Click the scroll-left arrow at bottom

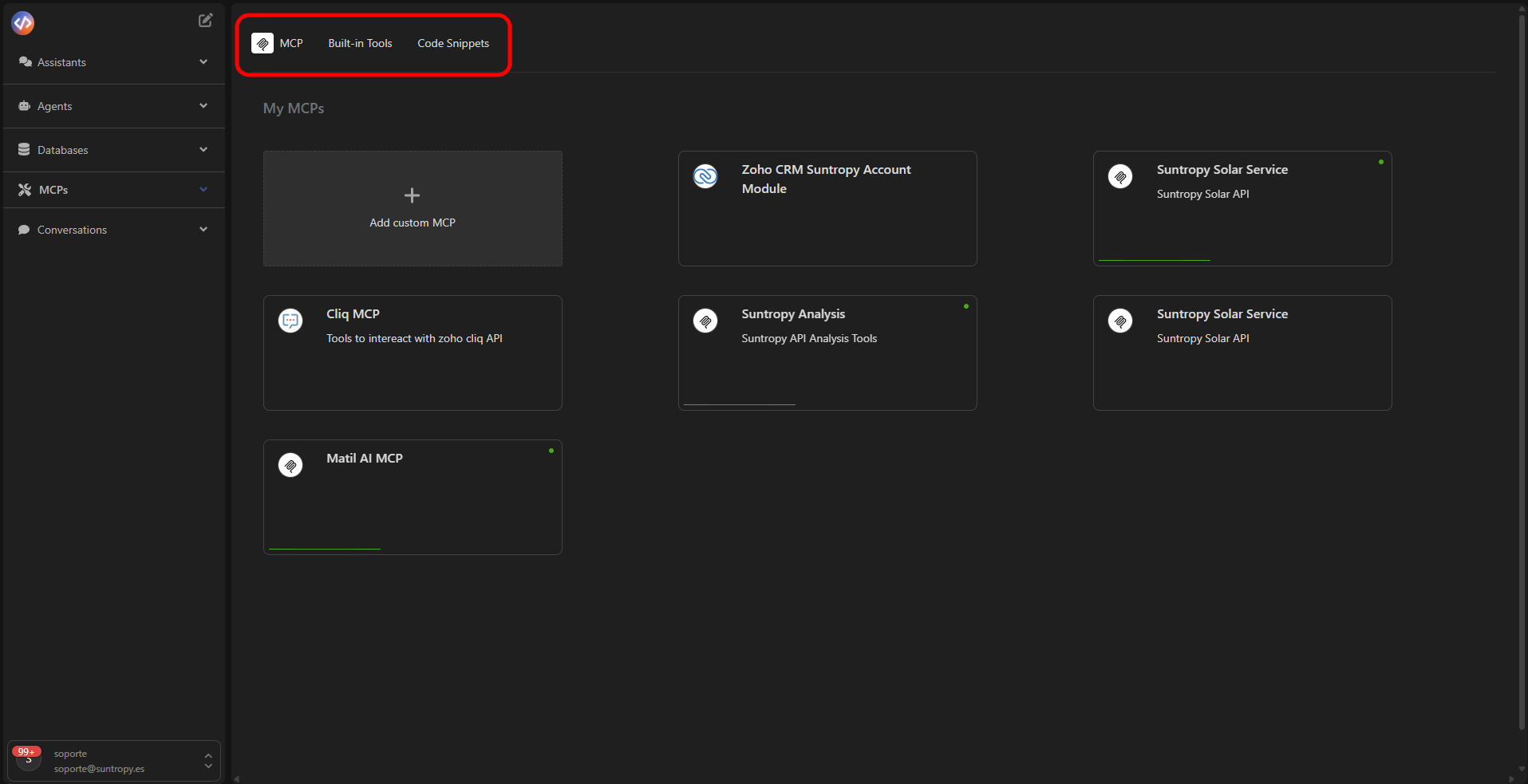[236, 778]
